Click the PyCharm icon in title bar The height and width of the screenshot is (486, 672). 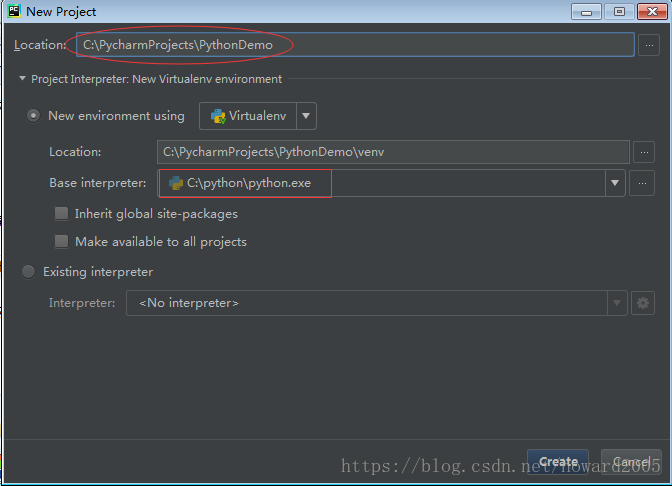(14, 11)
